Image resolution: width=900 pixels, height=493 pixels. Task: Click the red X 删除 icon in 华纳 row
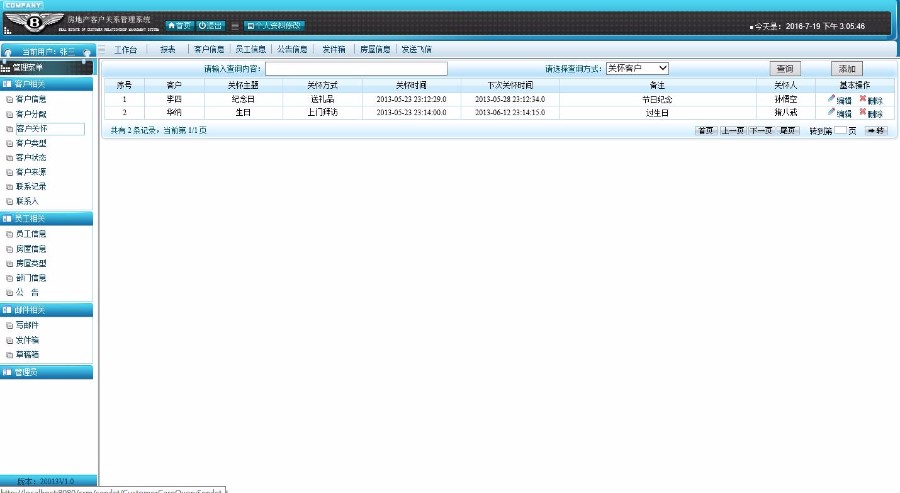(x=863, y=112)
